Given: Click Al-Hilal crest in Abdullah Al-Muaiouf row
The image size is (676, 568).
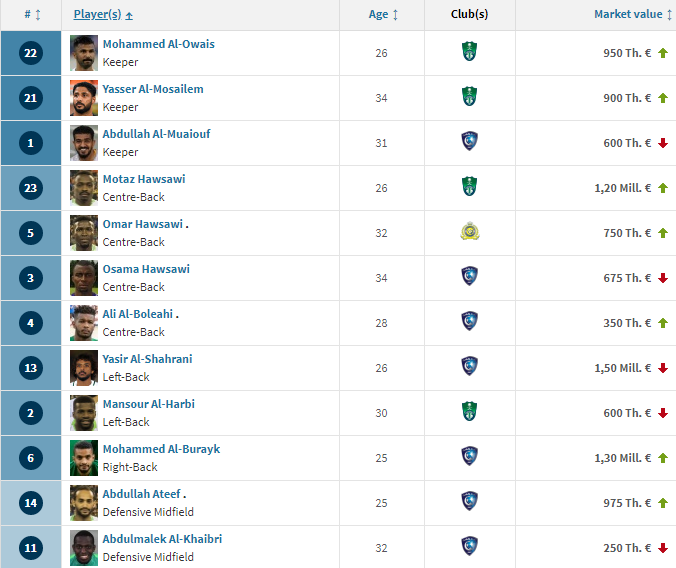Looking at the screenshot, I should [469, 141].
